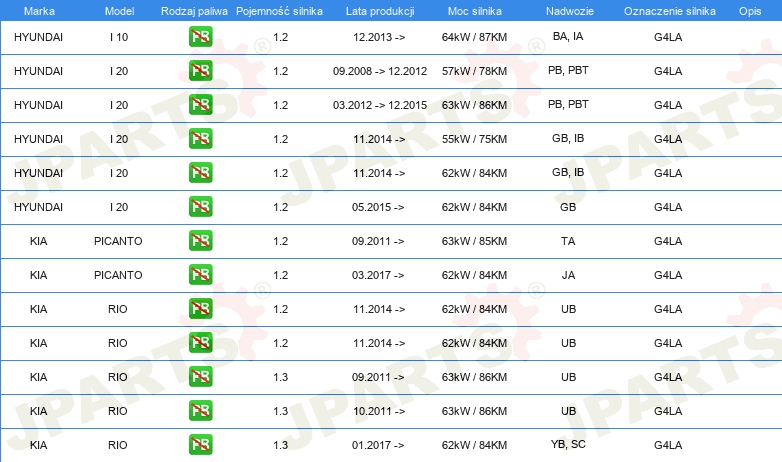The image size is (782, 462).
Task: Select the 05.2015 -> production date cell
Action: 378,207
